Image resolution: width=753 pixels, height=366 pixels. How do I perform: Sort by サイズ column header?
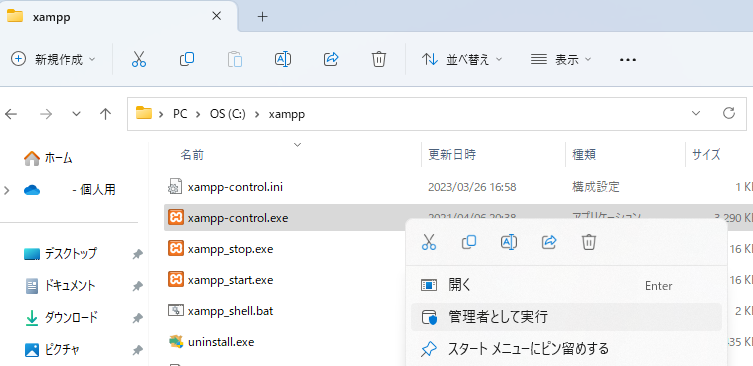pos(706,155)
